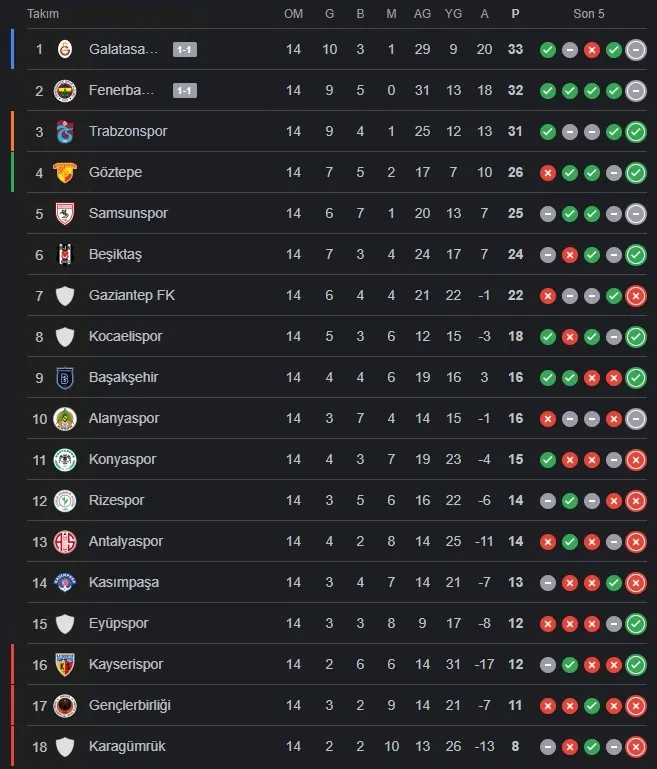Click the OM matches played column header
The height and width of the screenshot is (769, 657).
pos(293,14)
